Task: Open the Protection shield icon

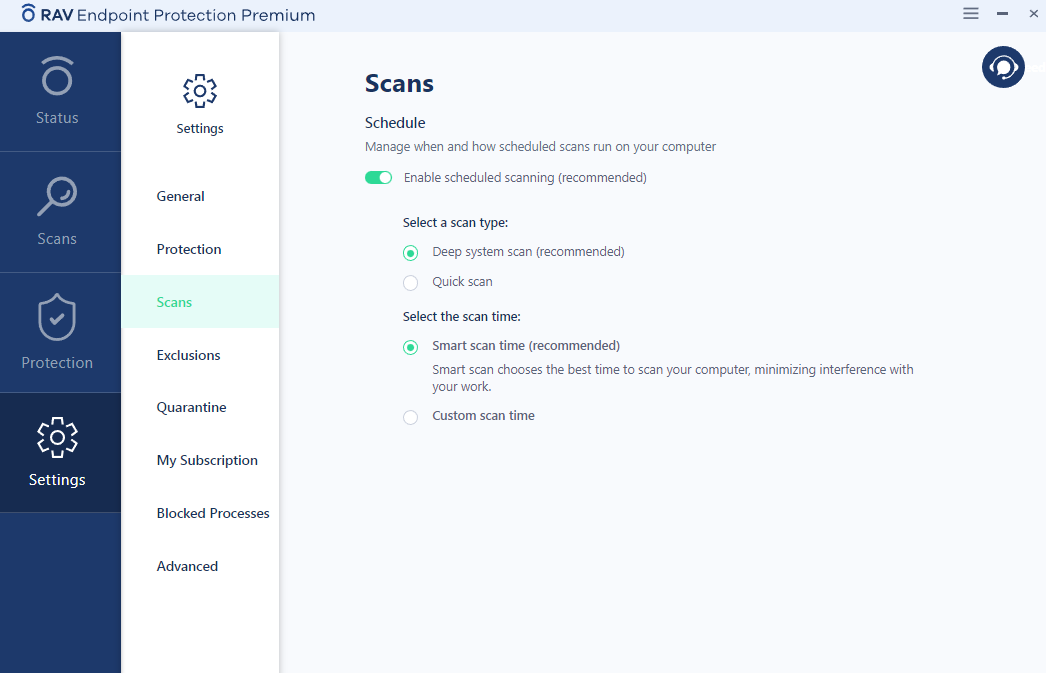Action: (57, 318)
